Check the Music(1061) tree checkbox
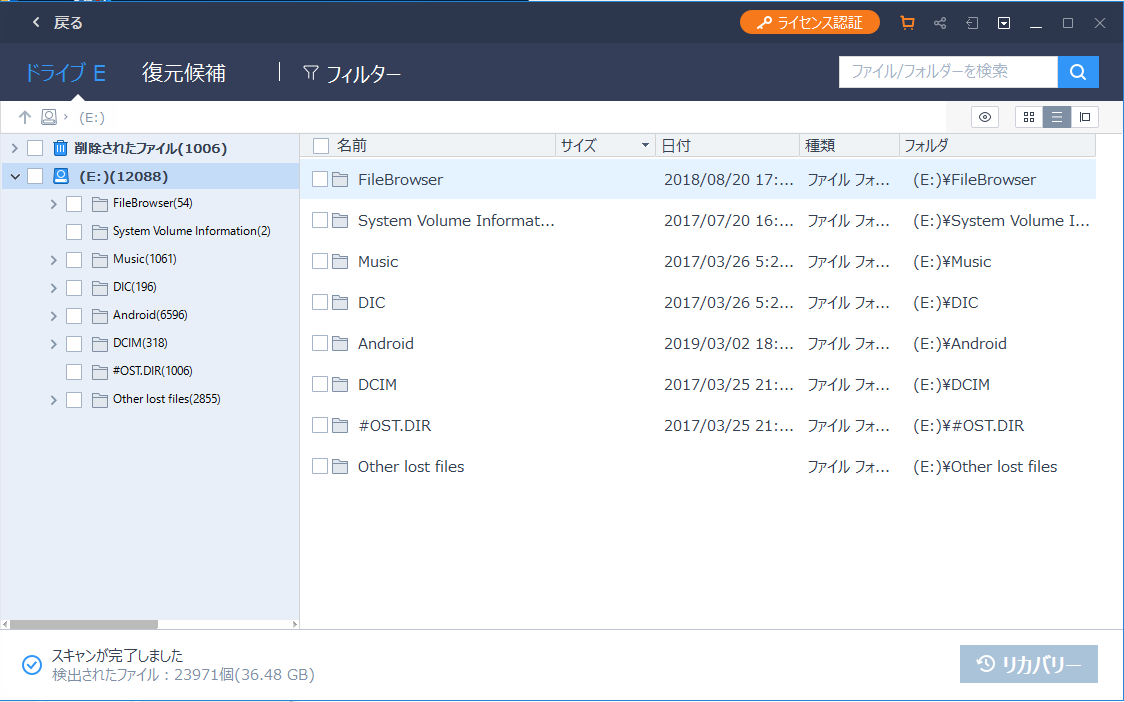 point(74,260)
